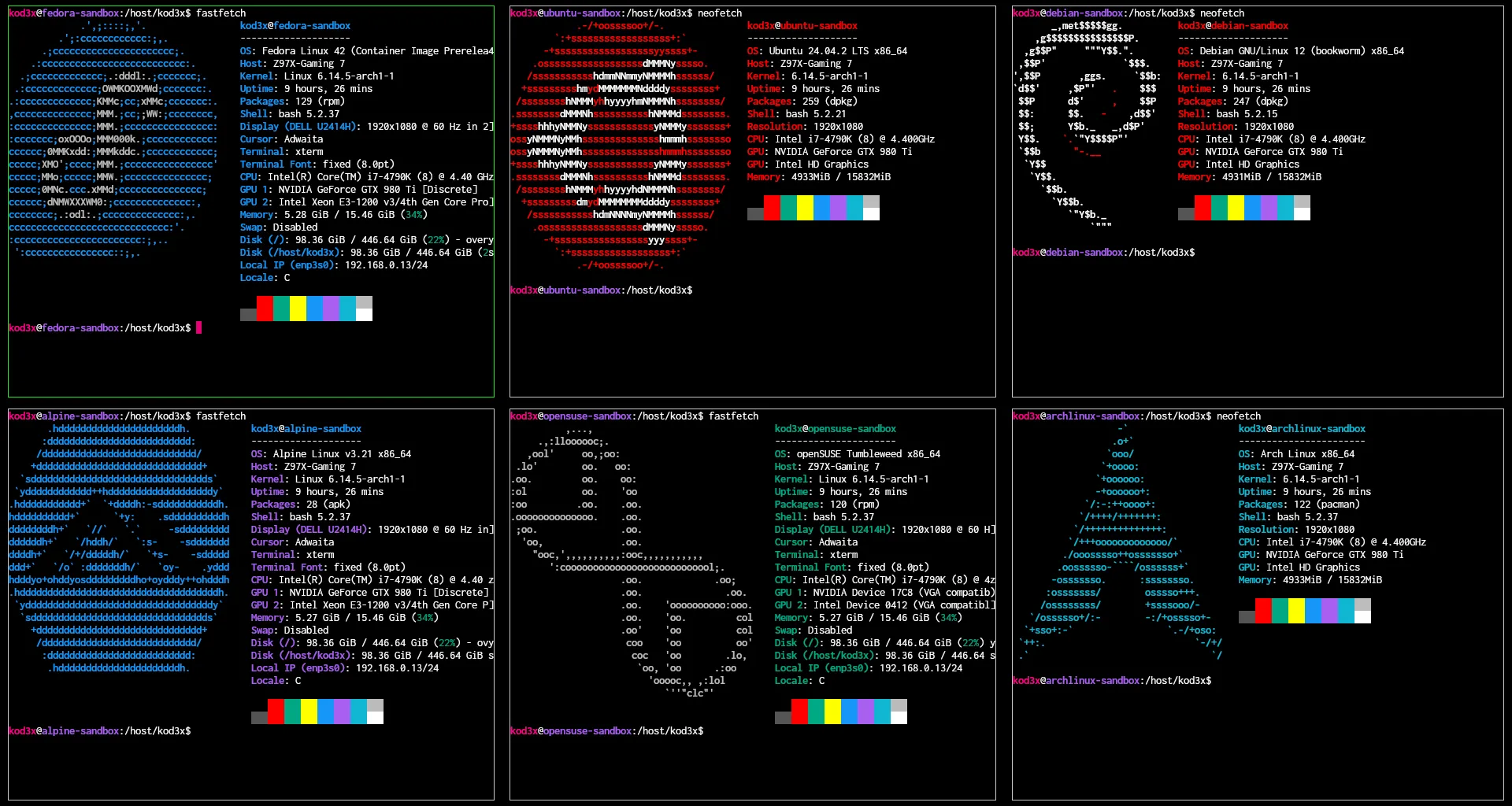Image resolution: width=1512 pixels, height=806 pixels.
Task: Click 'neofetch' command in ubuntu terminal
Action: pos(720,13)
